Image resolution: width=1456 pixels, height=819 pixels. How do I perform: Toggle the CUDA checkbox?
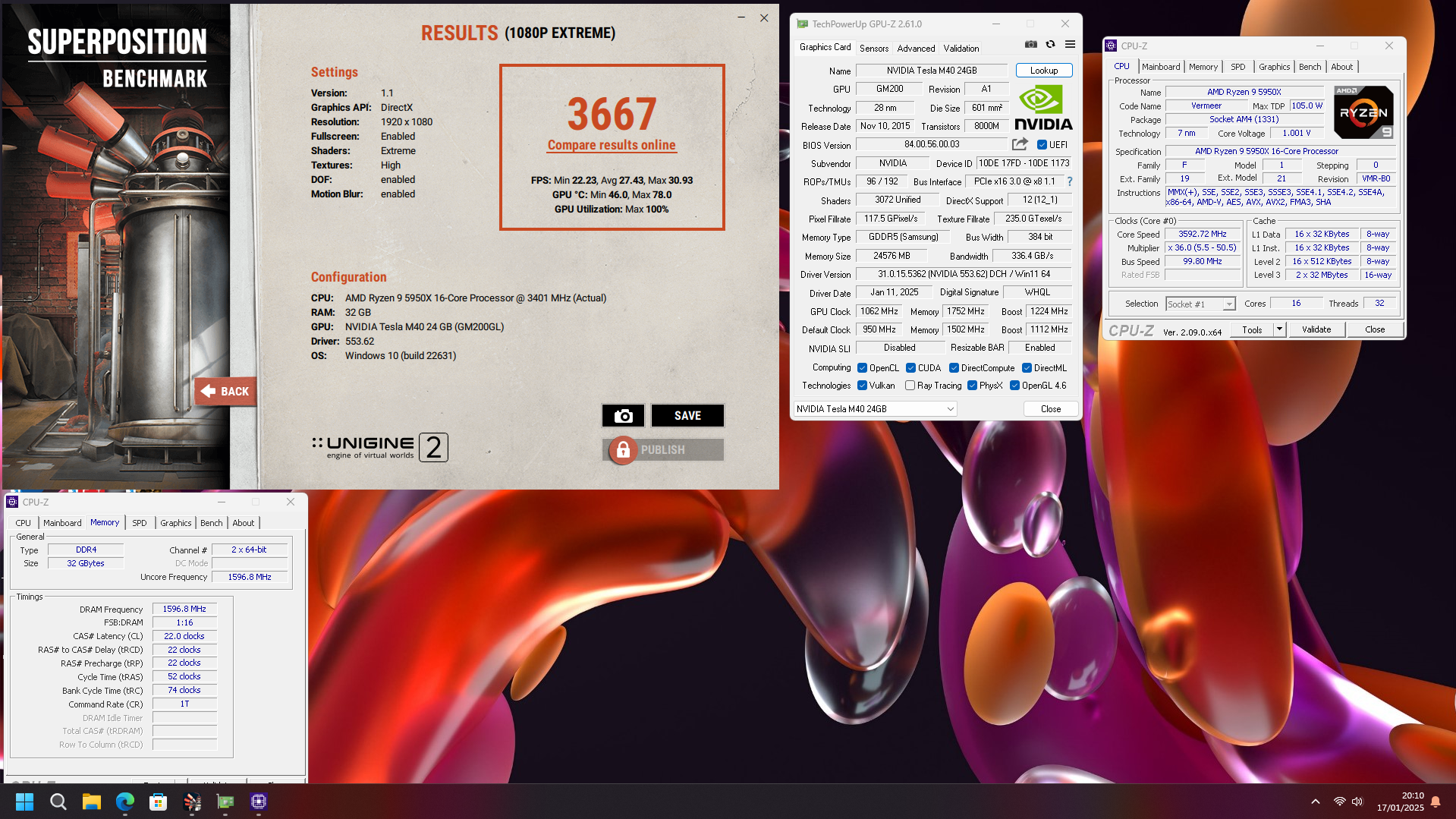pos(910,368)
